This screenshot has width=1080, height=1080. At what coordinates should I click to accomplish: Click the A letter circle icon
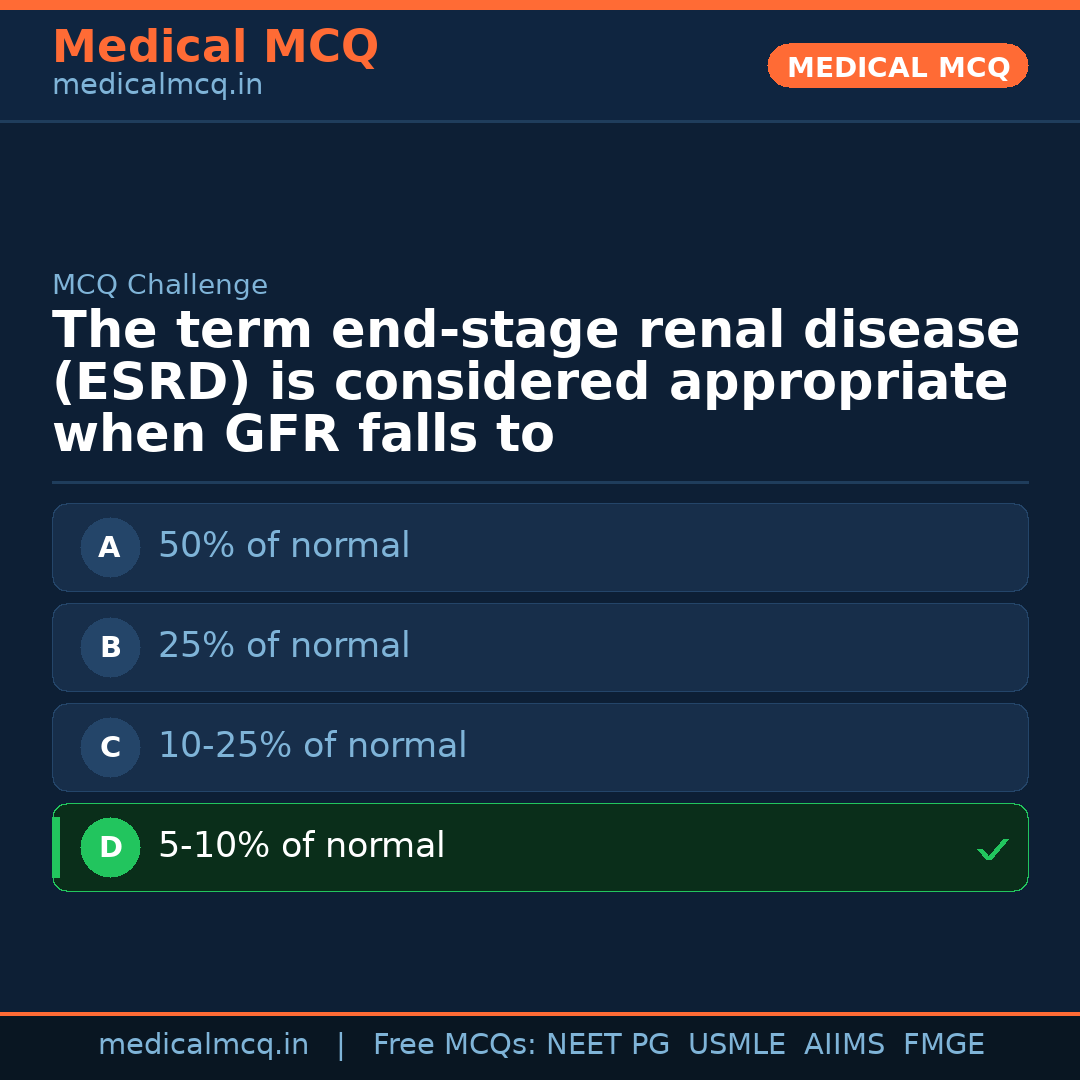[x=110, y=547]
